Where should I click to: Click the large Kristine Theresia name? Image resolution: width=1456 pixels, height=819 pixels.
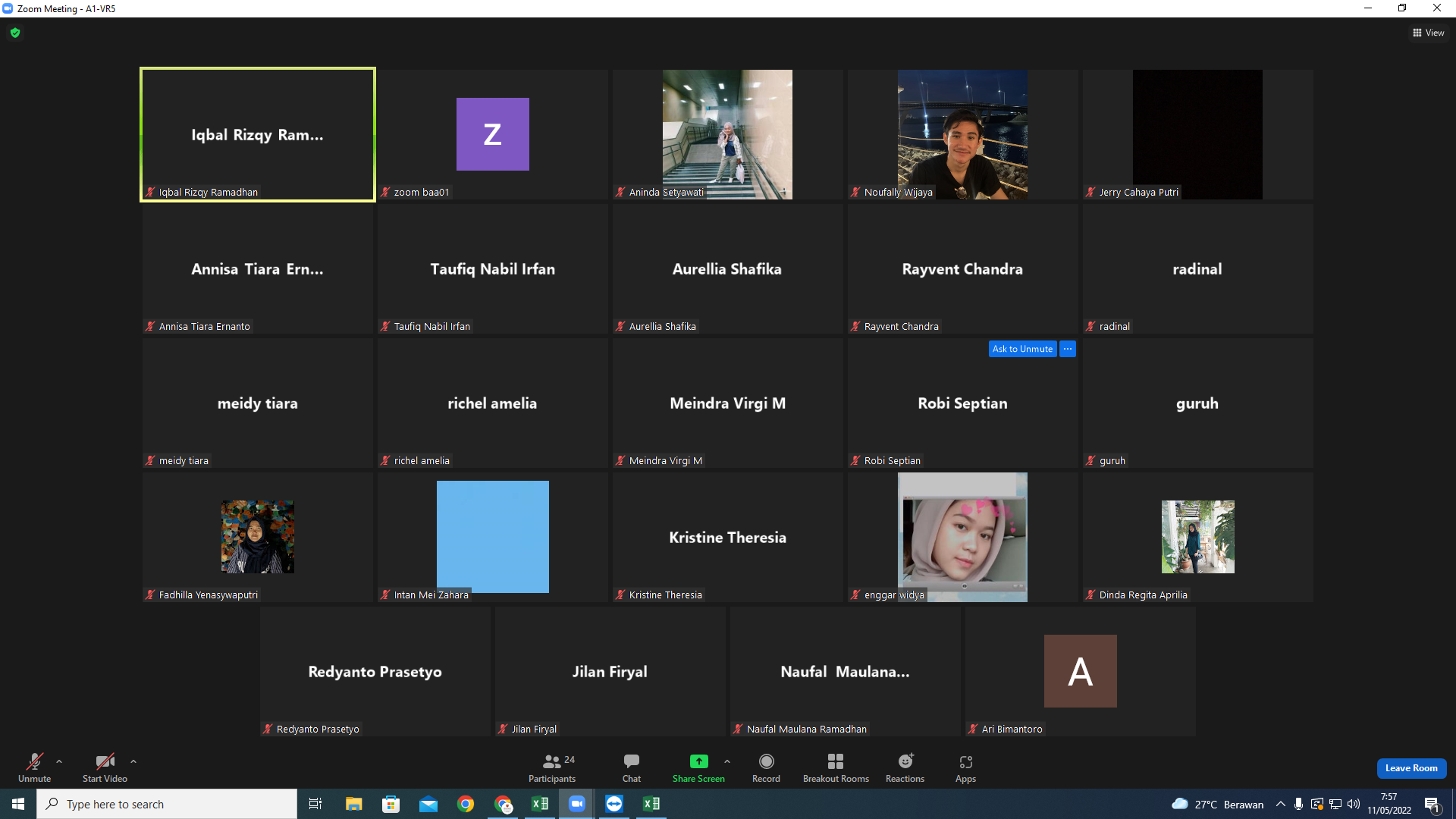(728, 538)
